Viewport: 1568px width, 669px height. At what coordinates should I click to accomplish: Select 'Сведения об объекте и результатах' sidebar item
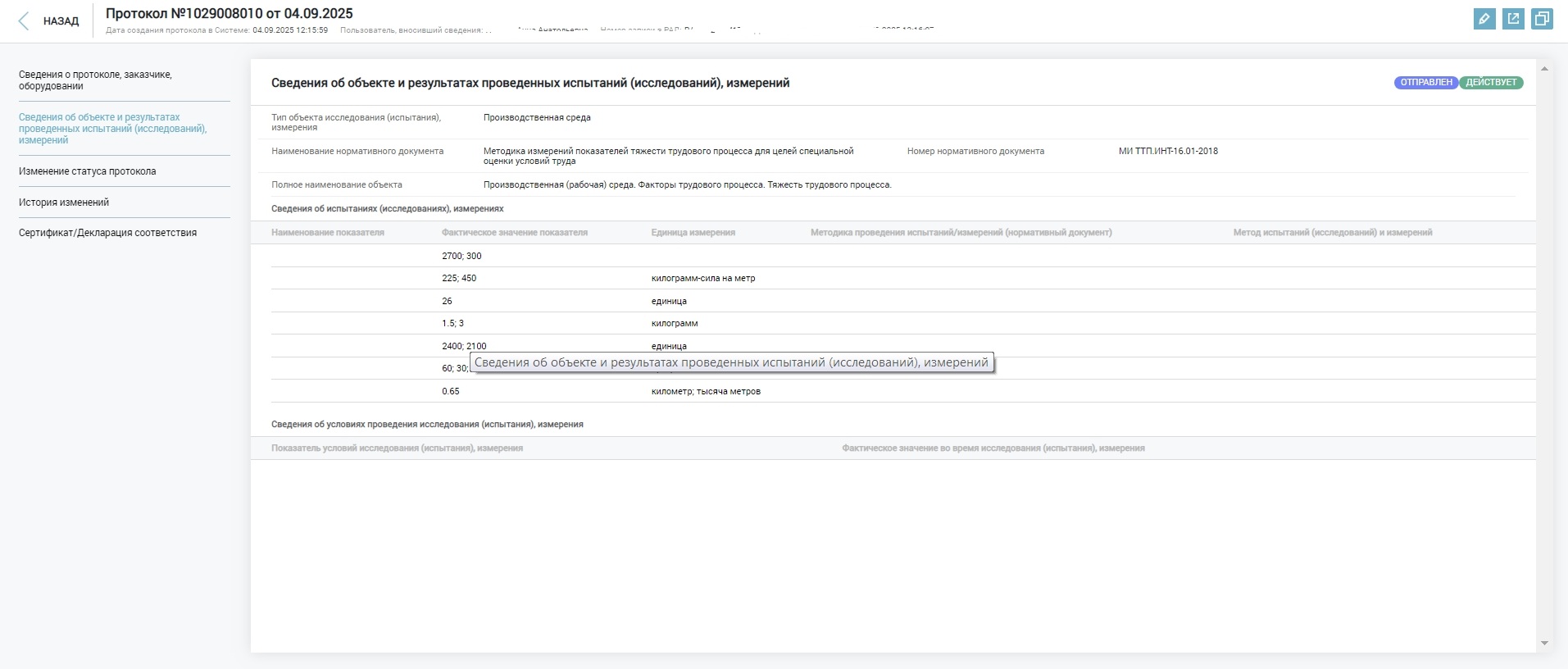(x=113, y=129)
